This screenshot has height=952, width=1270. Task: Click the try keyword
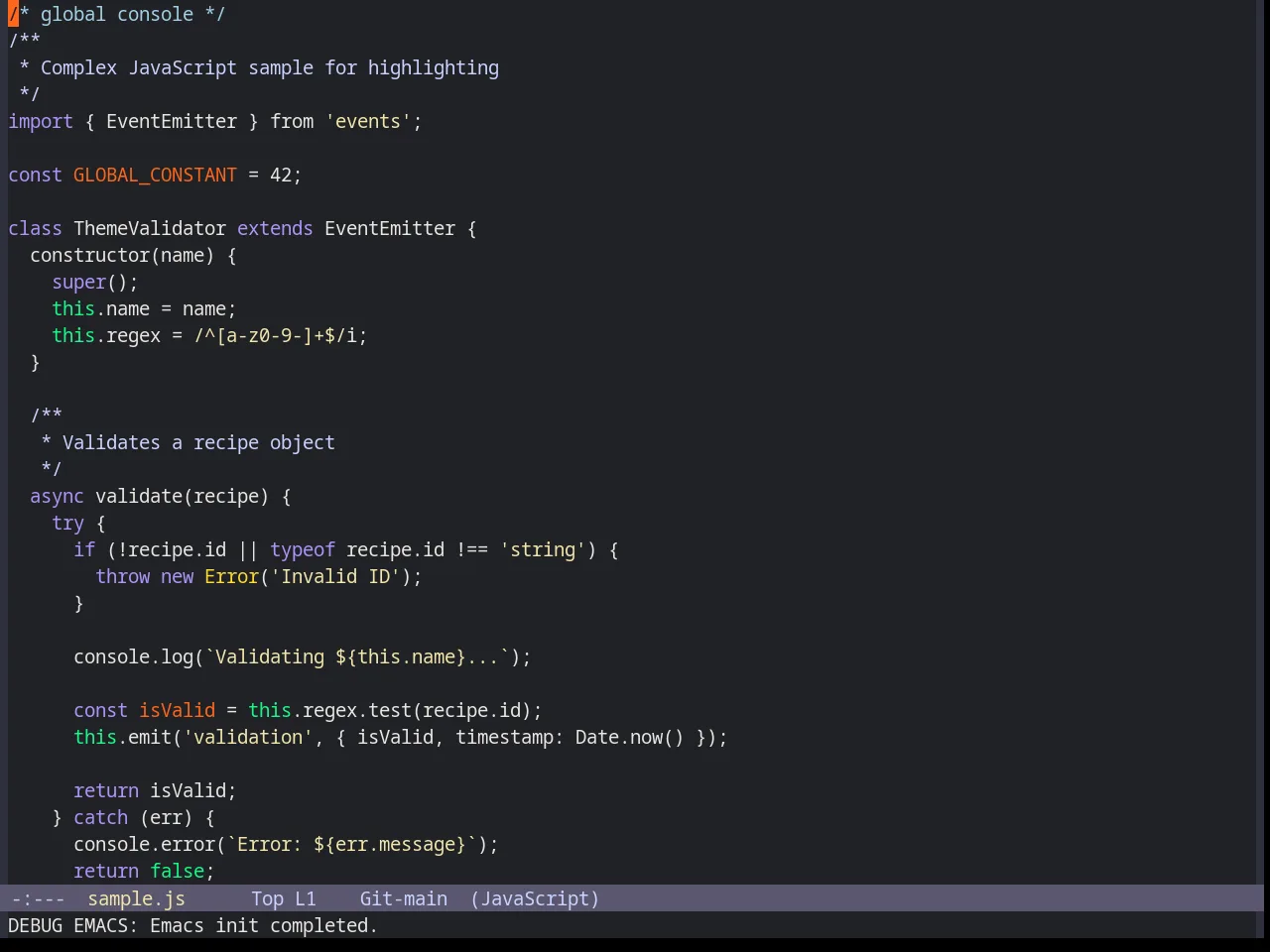(67, 523)
